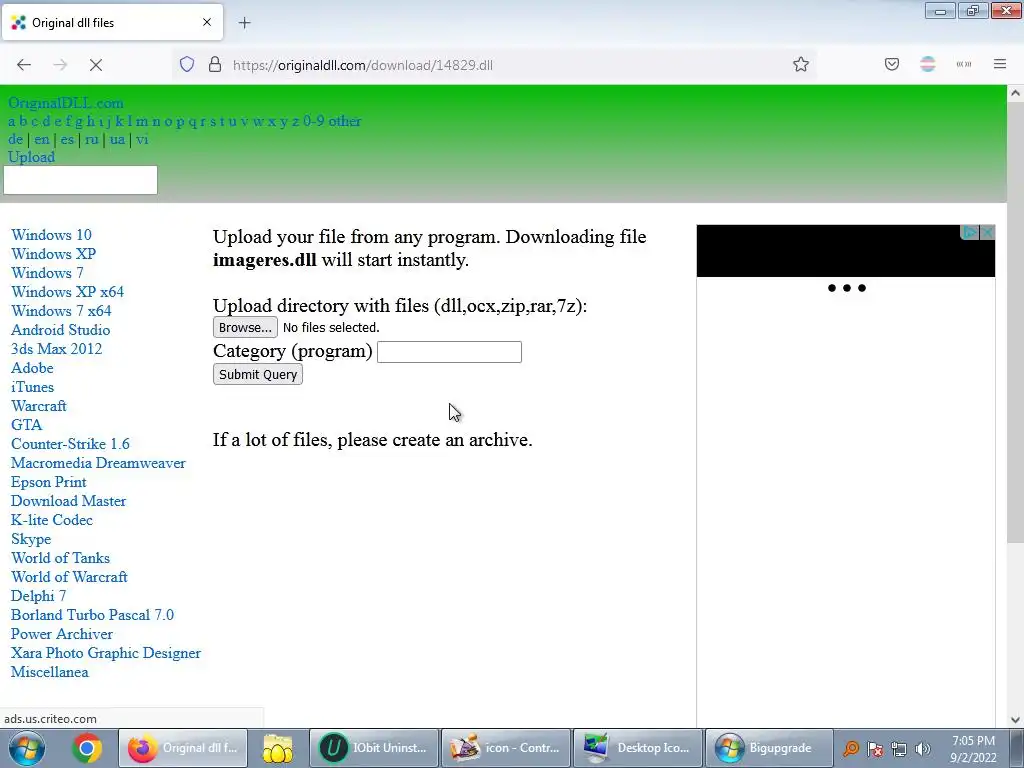Open the Firefox hamburger menu
Screen dimensions: 1024x768
coord(1000,64)
